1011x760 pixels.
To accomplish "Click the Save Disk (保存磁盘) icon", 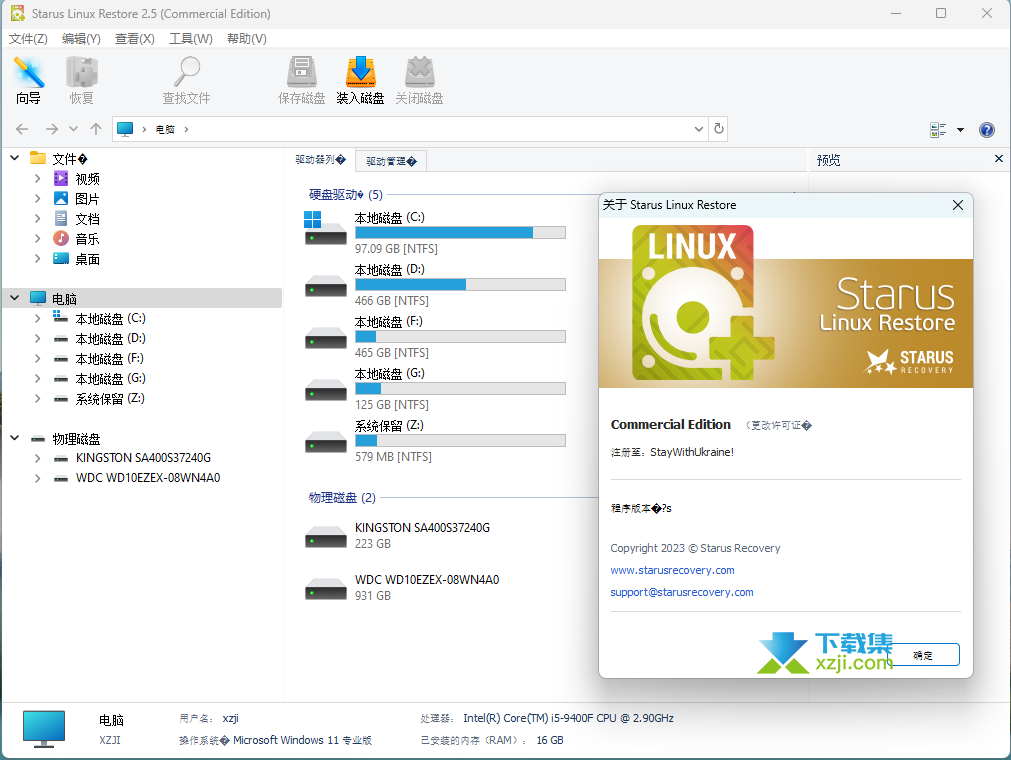I will click(x=301, y=81).
